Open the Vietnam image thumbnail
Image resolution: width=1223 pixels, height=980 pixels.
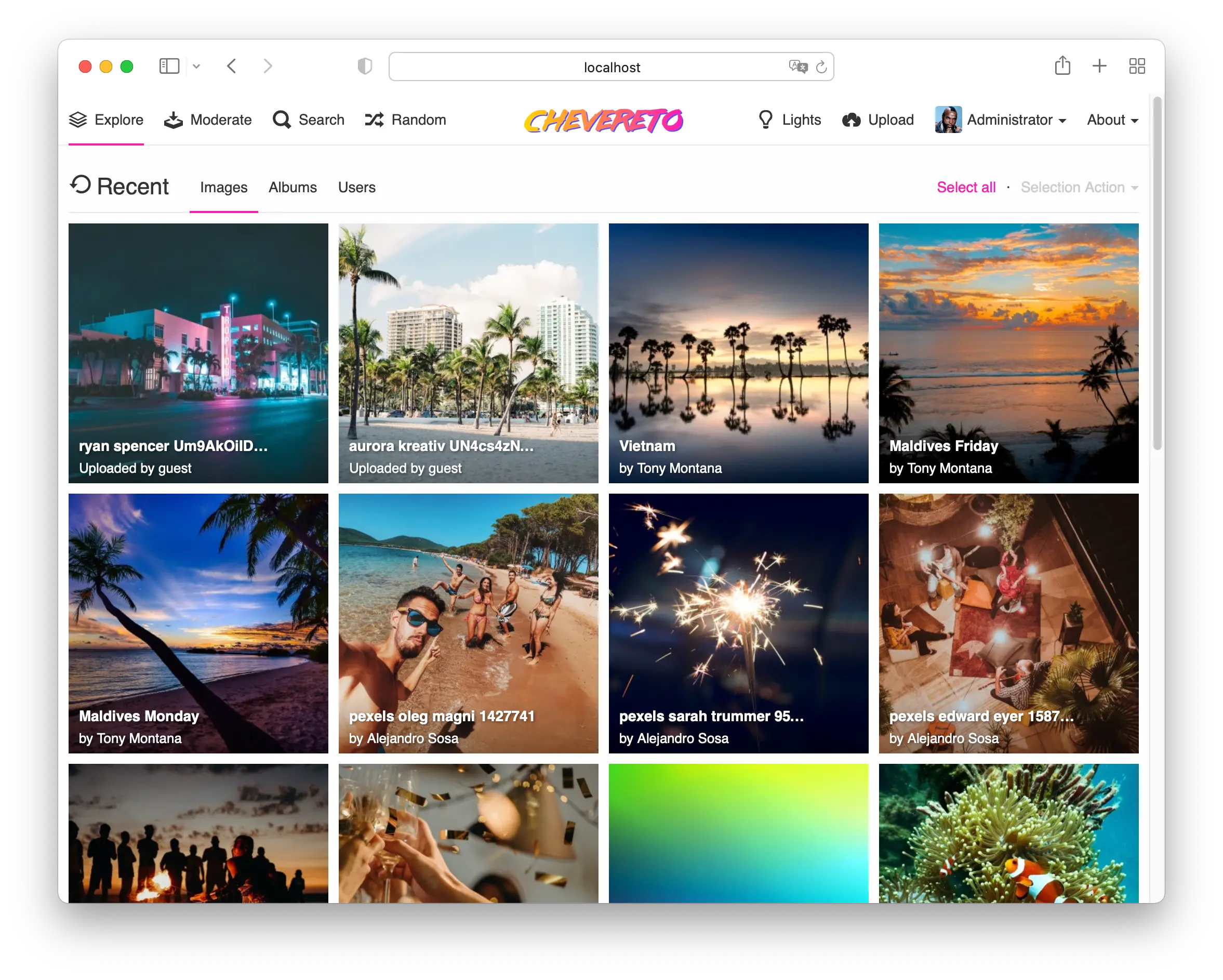pyautogui.click(x=738, y=352)
